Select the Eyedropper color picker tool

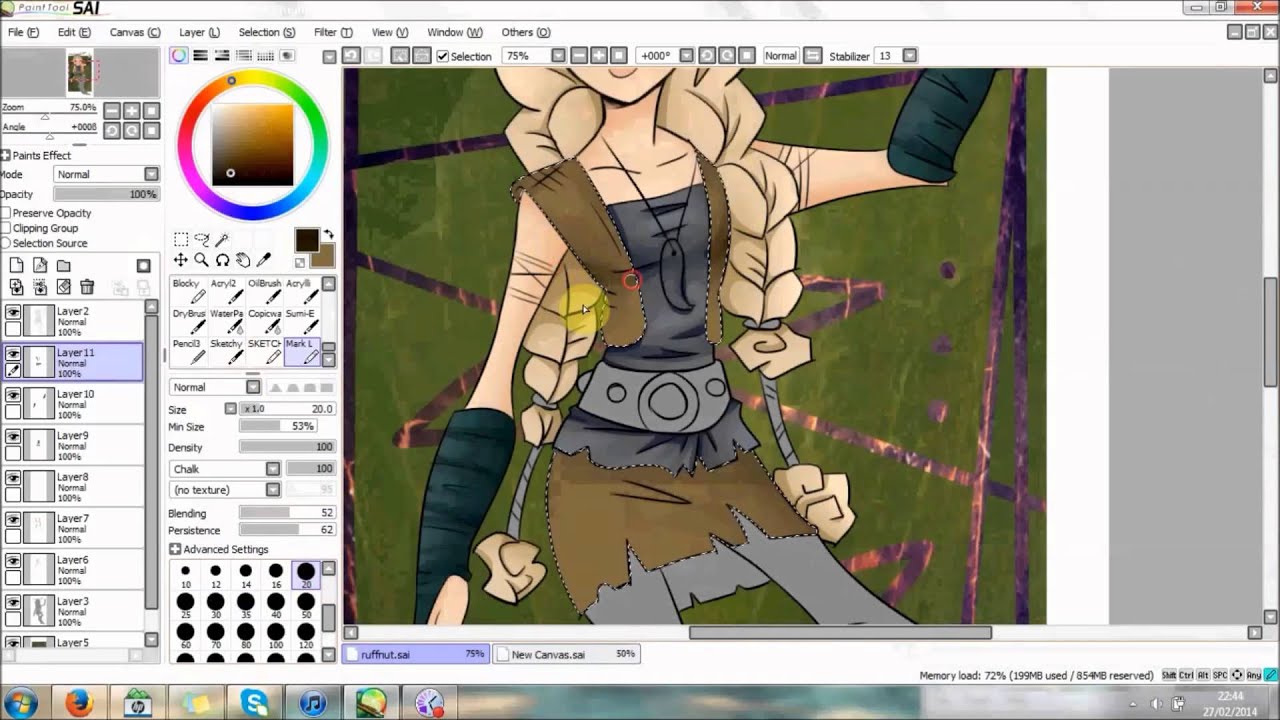(264, 260)
